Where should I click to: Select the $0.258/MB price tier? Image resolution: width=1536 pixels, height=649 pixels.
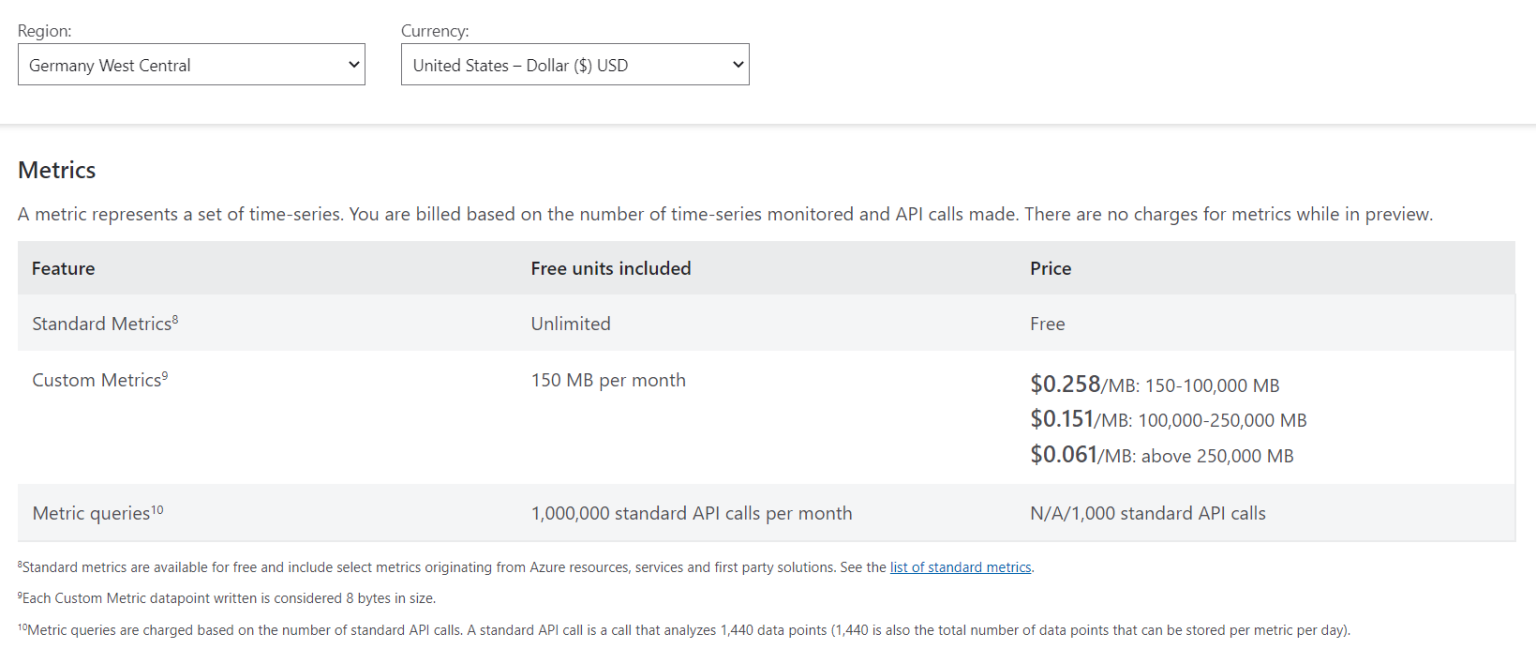tap(1154, 385)
